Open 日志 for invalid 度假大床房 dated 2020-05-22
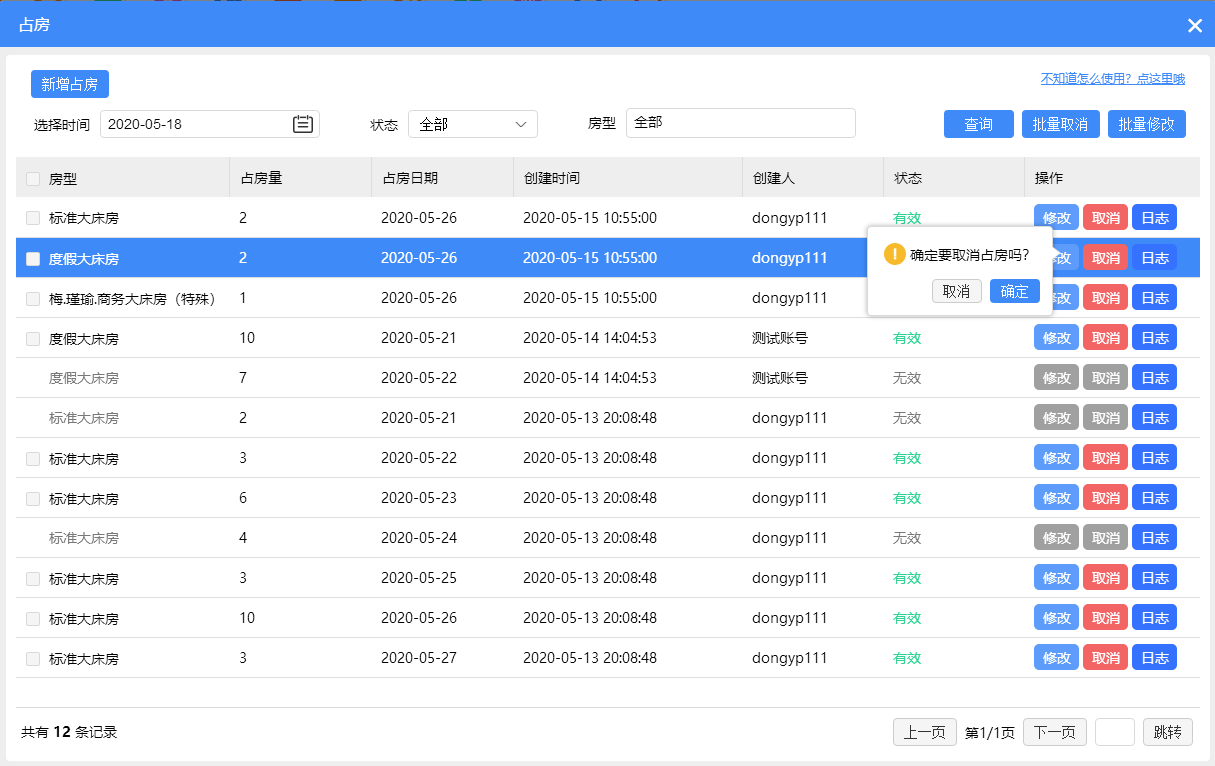Image resolution: width=1215 pixels, height=766 pixels. tap(1154, 377)
